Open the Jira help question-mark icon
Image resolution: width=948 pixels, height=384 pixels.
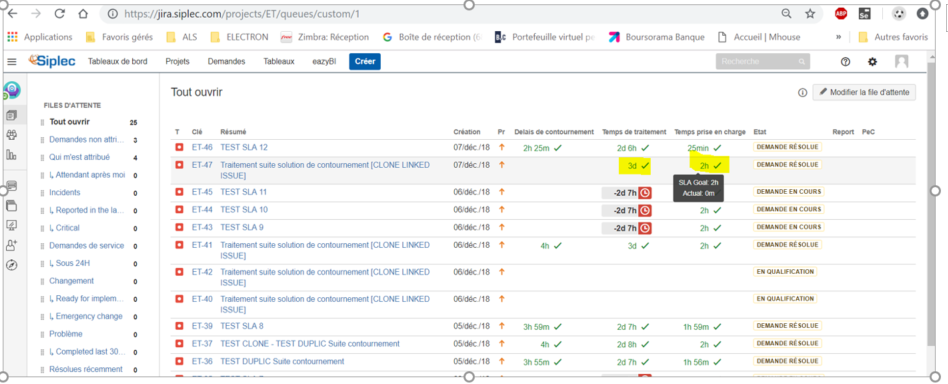(846, 62)
